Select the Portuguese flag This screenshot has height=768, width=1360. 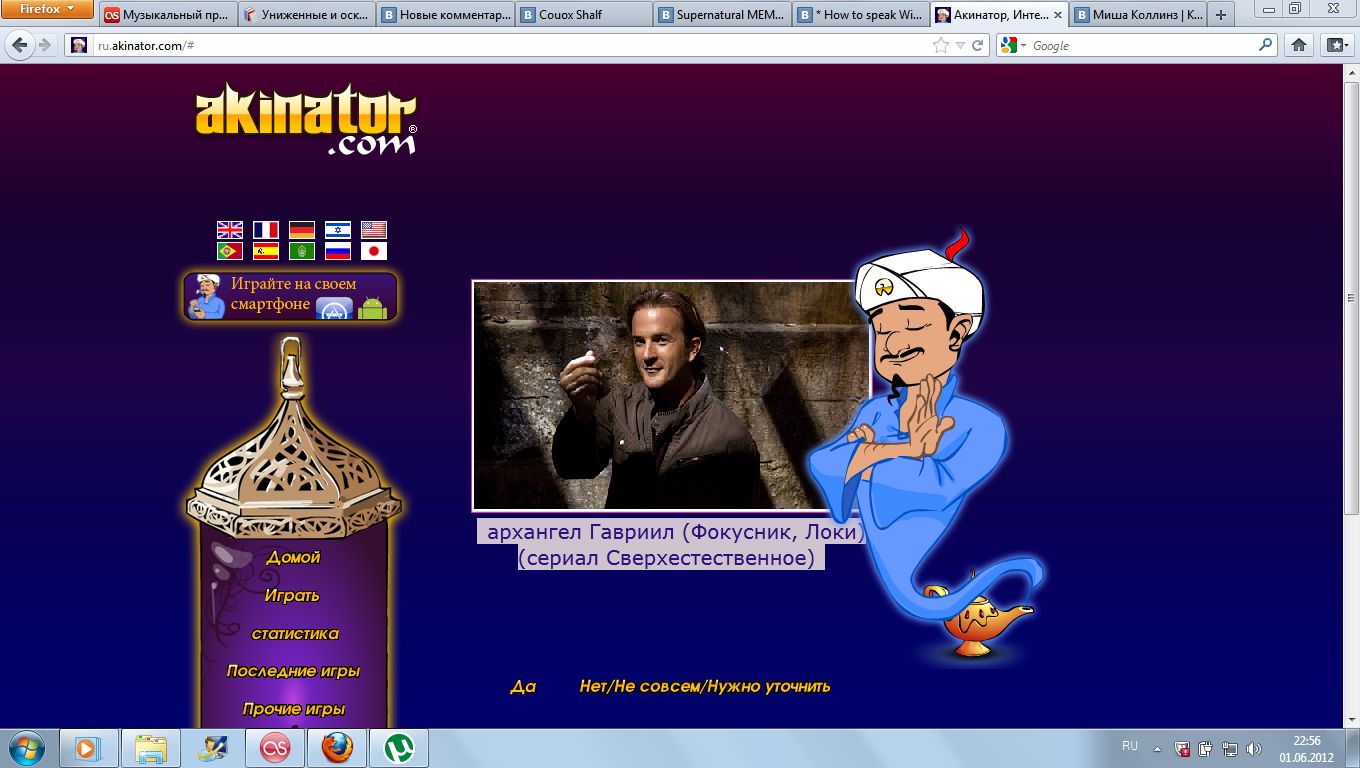230,251
